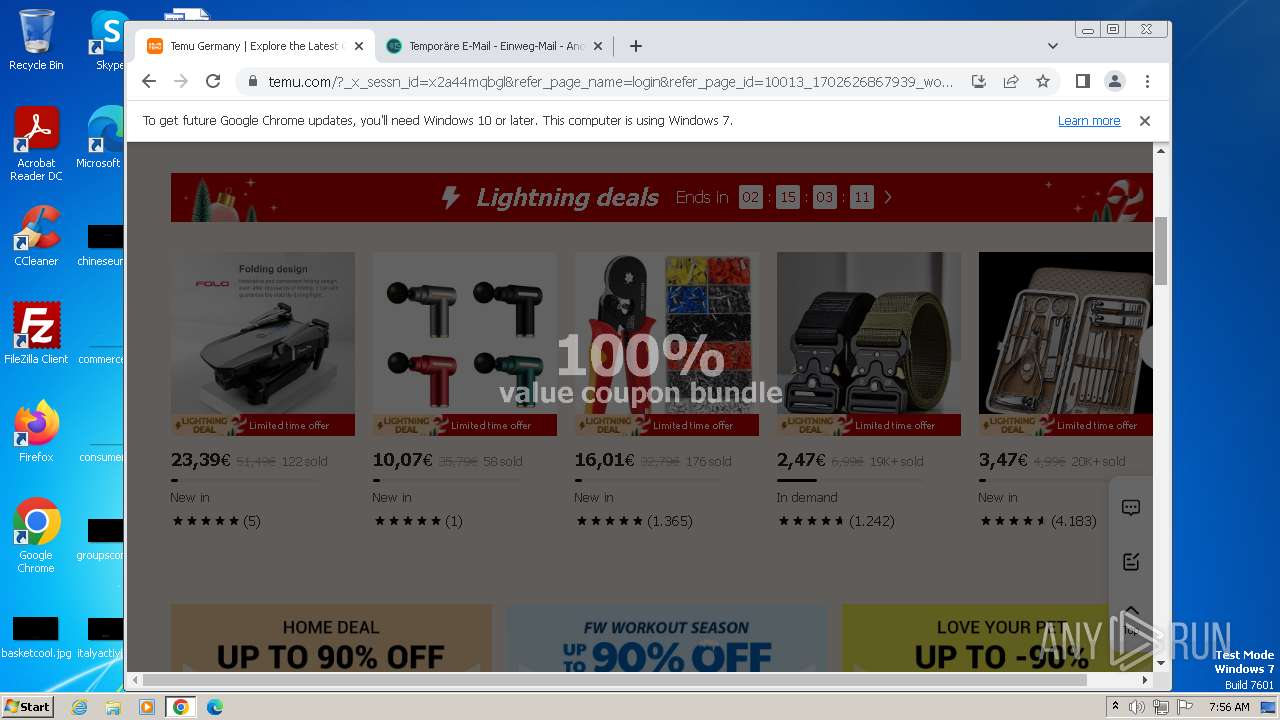
Task: Open the Chrome profile avatar
Action: click(1114, 81)
